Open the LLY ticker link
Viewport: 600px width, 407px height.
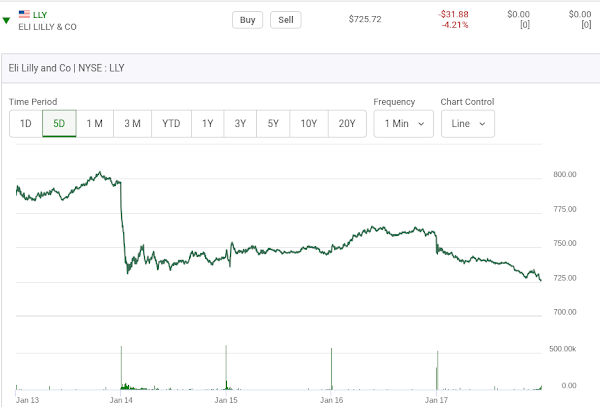40,15
